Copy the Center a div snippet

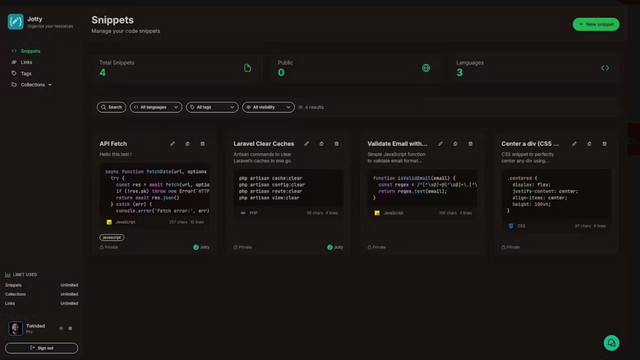589,144
